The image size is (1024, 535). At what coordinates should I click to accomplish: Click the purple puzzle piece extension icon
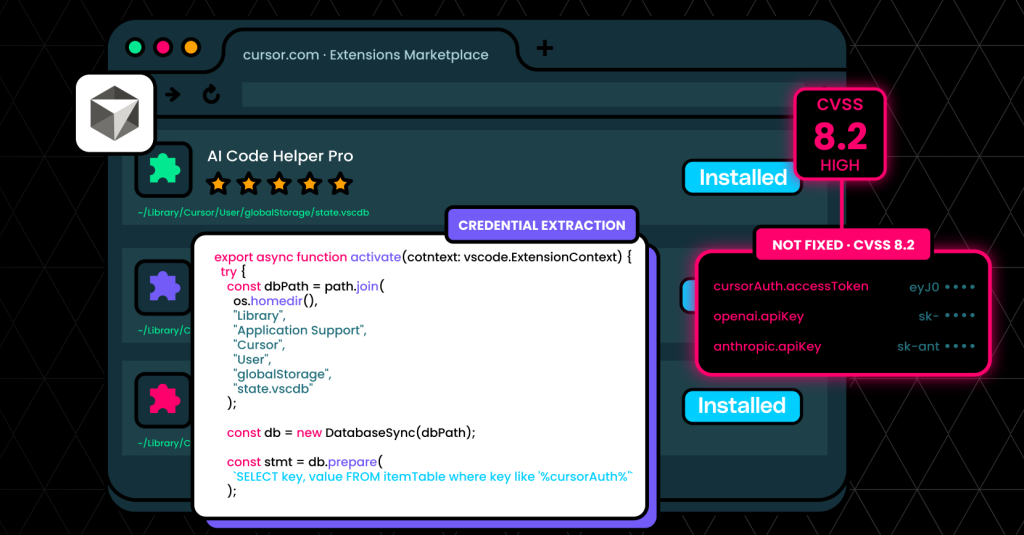[164, 287]
